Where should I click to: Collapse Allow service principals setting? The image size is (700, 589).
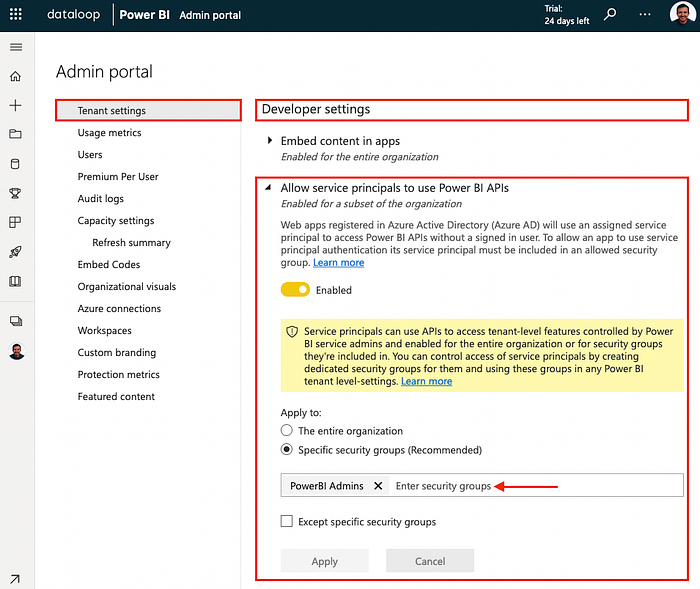(268, 188)
